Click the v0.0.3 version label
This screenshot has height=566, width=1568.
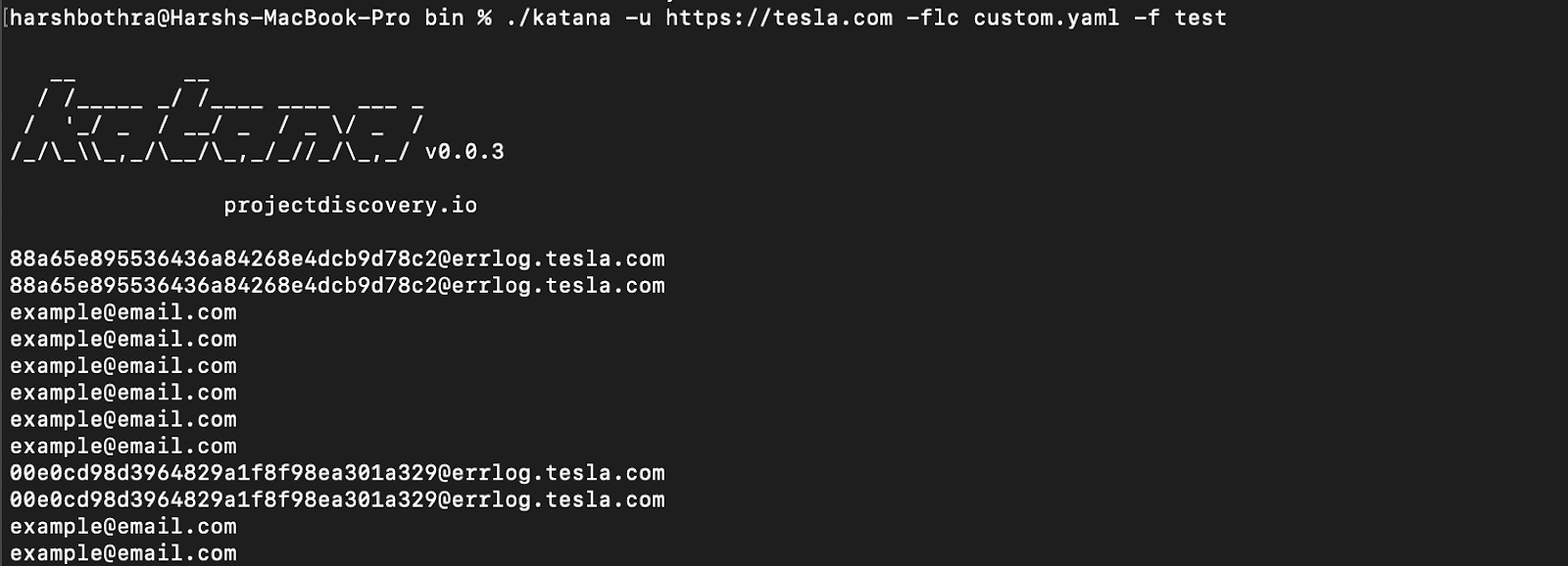pos(464,152)
